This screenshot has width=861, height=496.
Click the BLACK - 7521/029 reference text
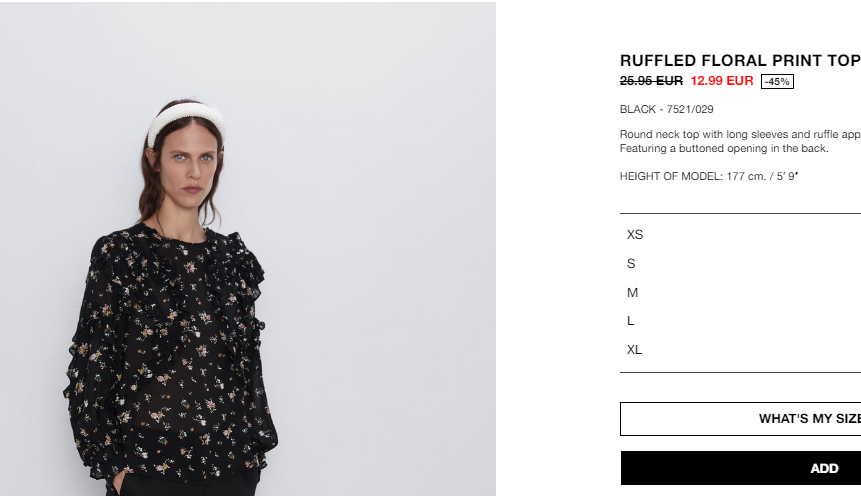[x=667, y=109]
